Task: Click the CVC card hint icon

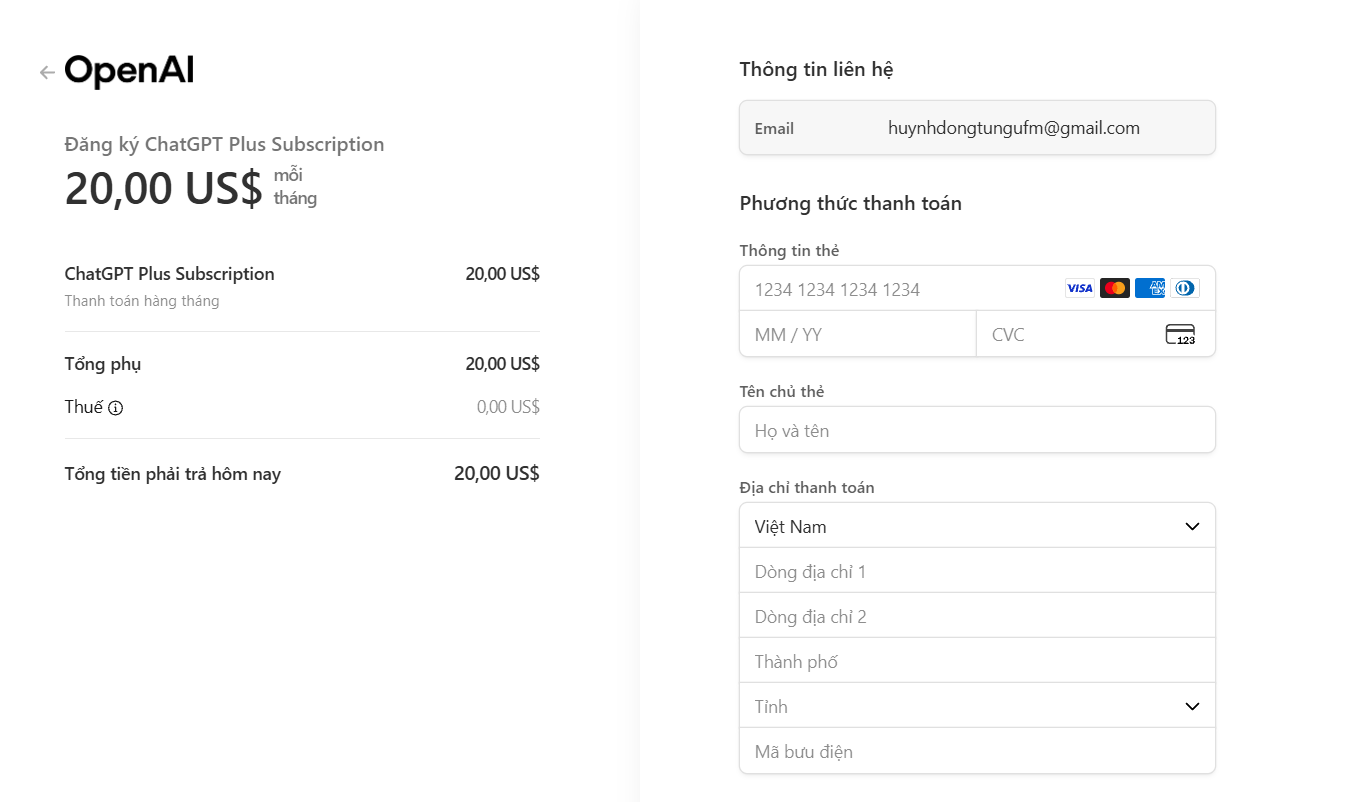Action: (x=1180, y=334)
